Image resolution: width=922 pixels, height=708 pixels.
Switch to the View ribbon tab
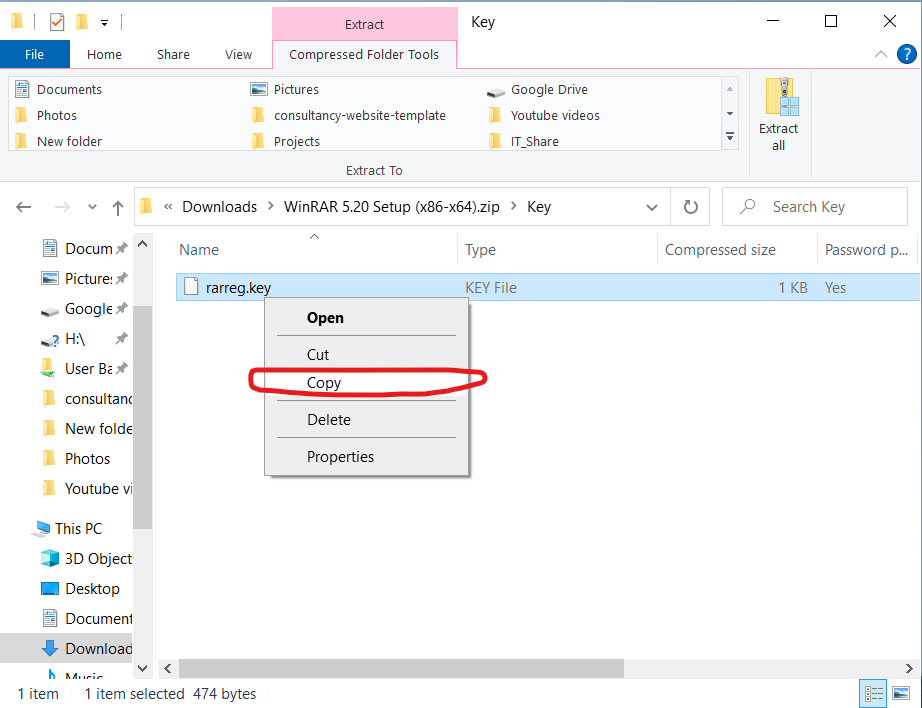tap(238, 54)
